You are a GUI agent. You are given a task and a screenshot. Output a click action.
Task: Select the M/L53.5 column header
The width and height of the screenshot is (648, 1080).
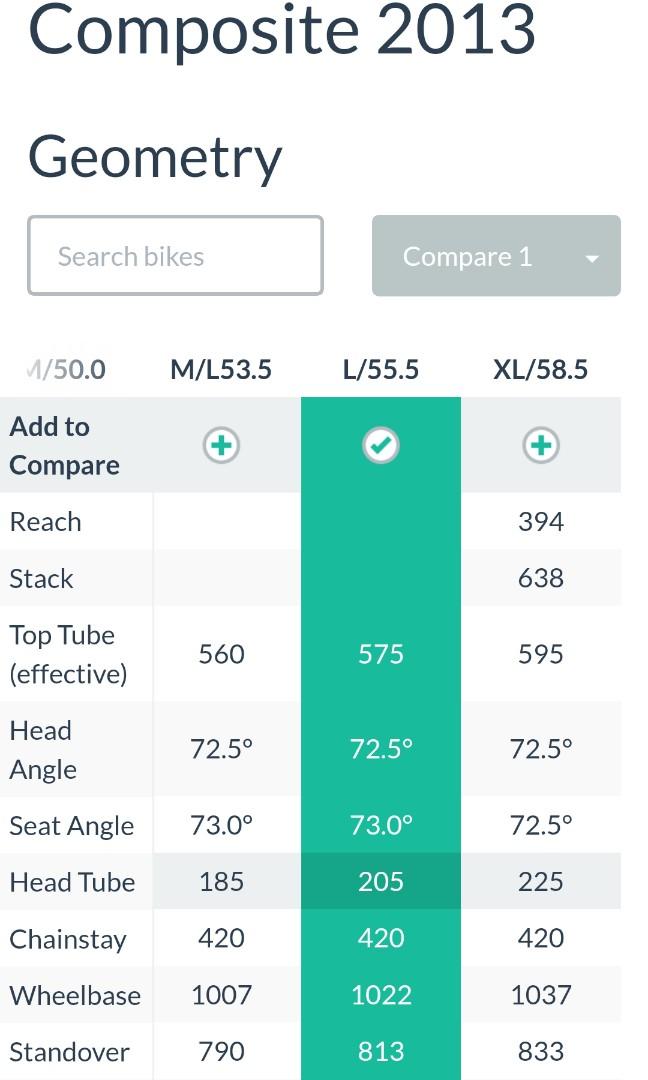tap(221, 370)
